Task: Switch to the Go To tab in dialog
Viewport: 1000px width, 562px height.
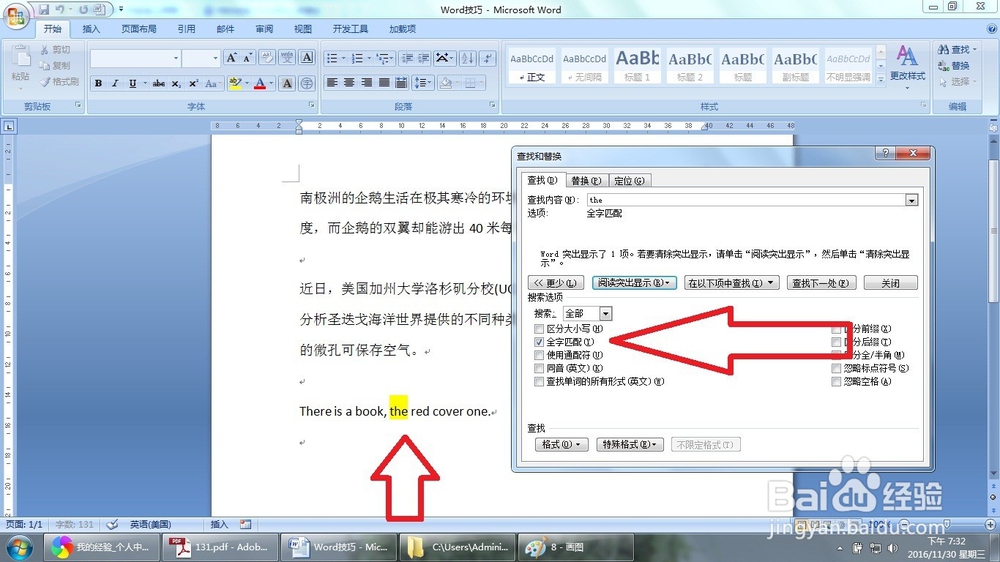Action: [629, 181]
